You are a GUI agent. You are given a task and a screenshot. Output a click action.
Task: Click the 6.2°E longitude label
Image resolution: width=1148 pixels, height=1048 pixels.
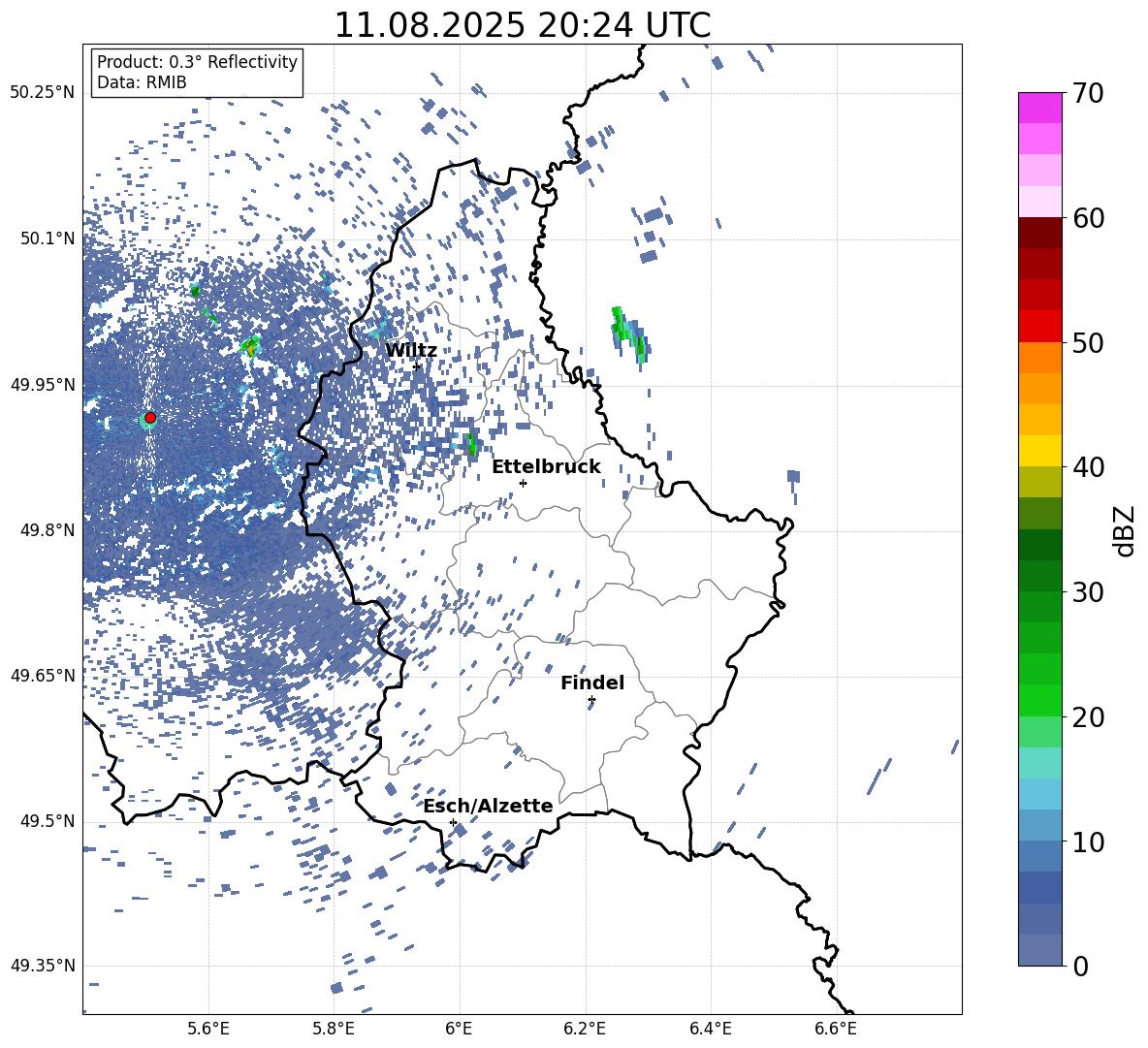585,1029
